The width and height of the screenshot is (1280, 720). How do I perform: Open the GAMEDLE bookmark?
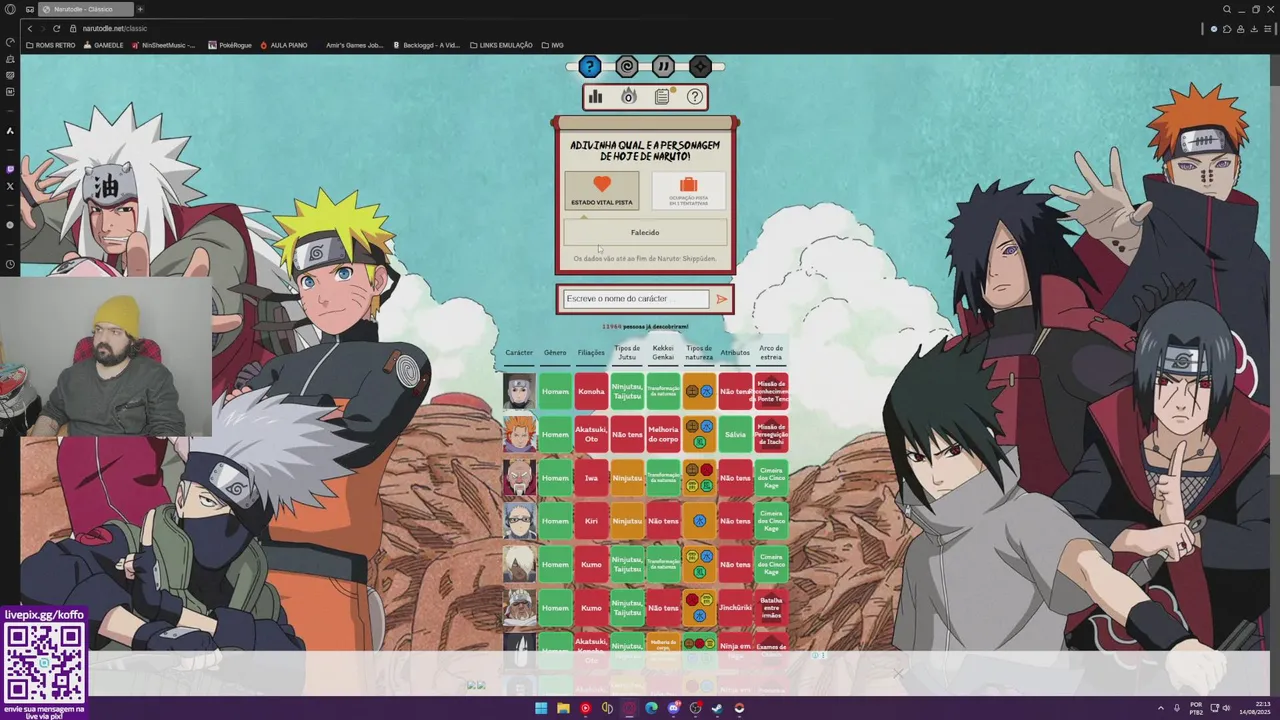point(104,45)
